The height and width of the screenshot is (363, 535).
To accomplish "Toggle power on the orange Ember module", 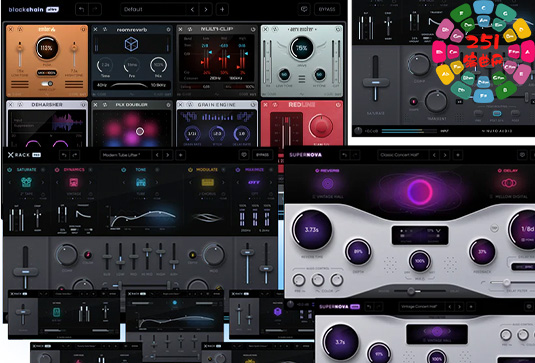I will pyautogui.click(x=83, y=29).
